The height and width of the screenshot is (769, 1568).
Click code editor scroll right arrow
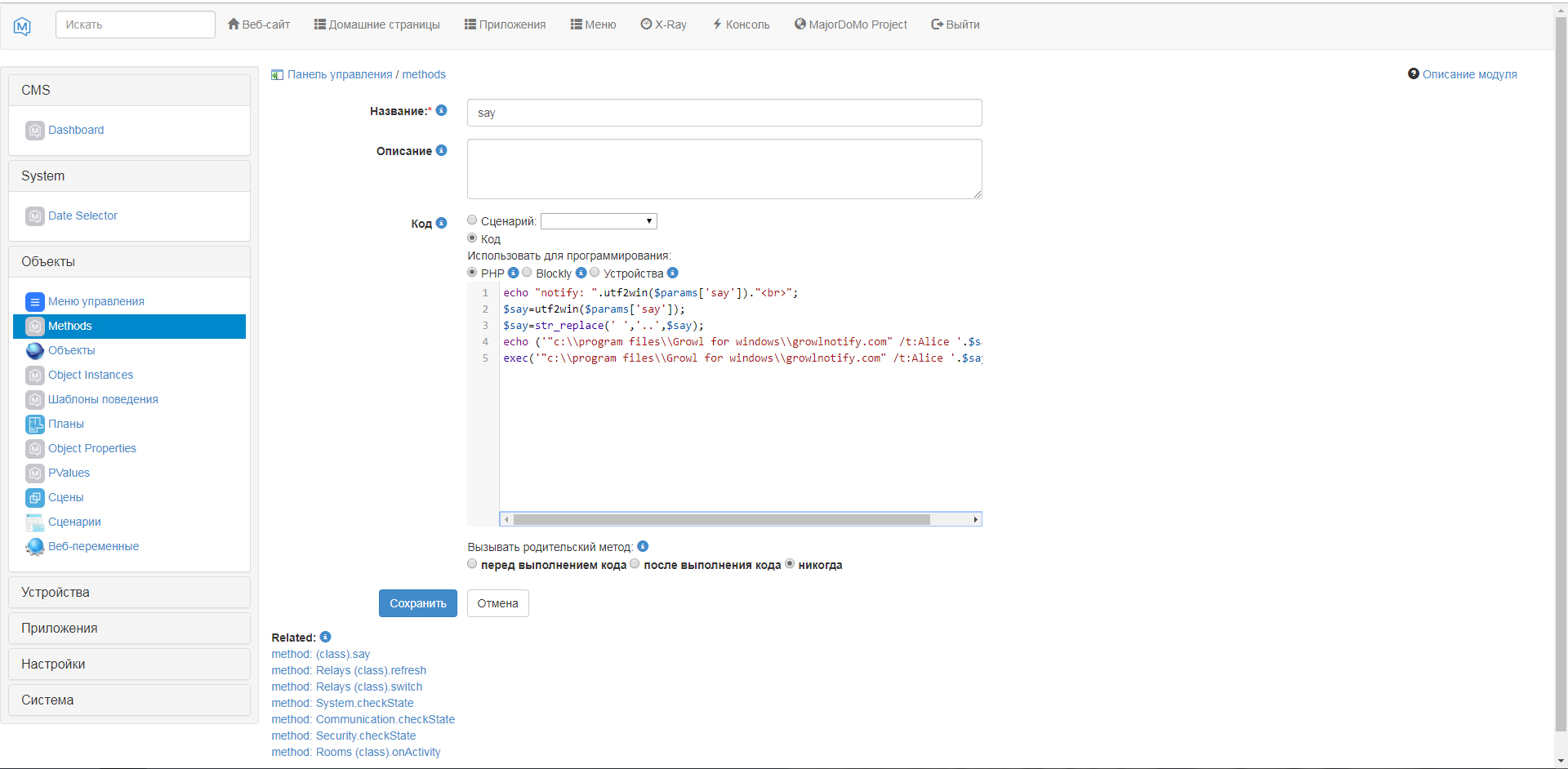point(975,519)
